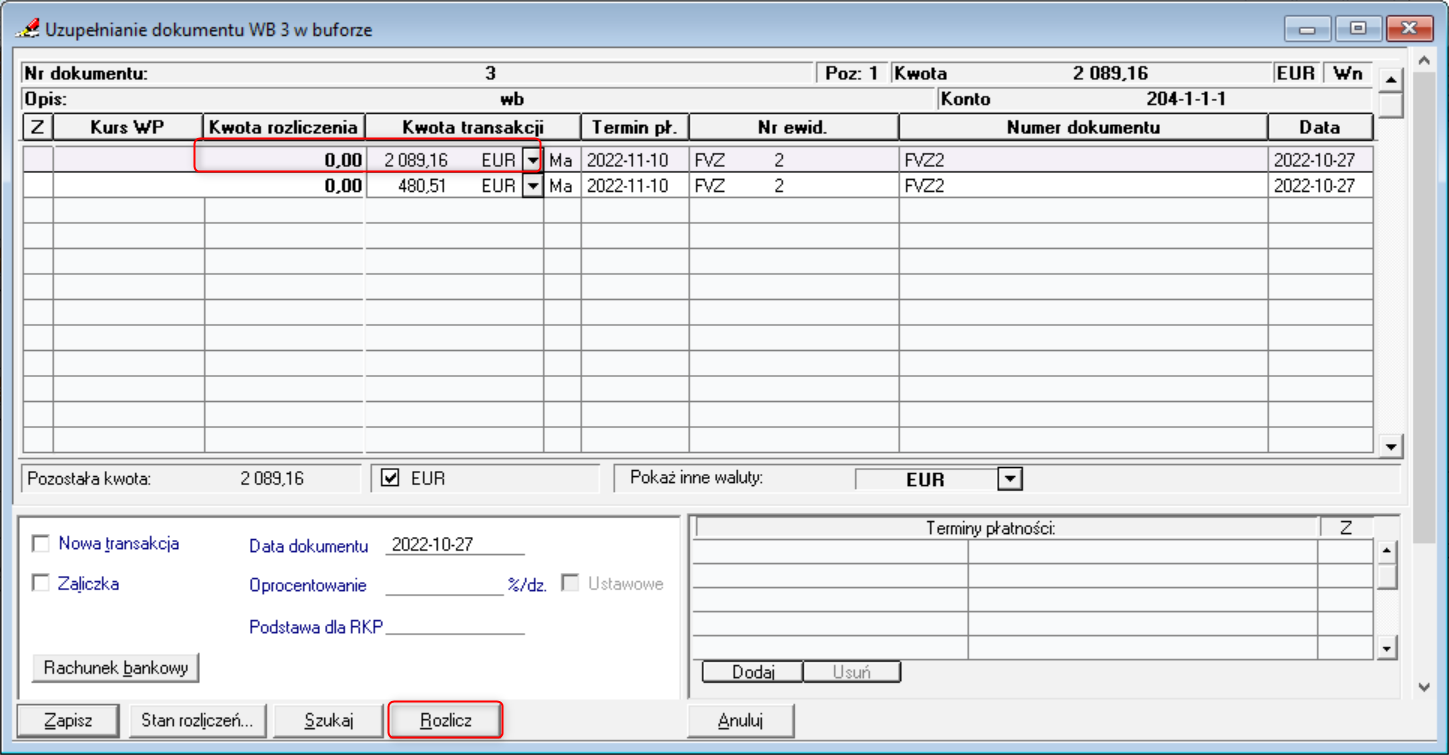Click down arrow of main table scrollbar

(1390, 445)
